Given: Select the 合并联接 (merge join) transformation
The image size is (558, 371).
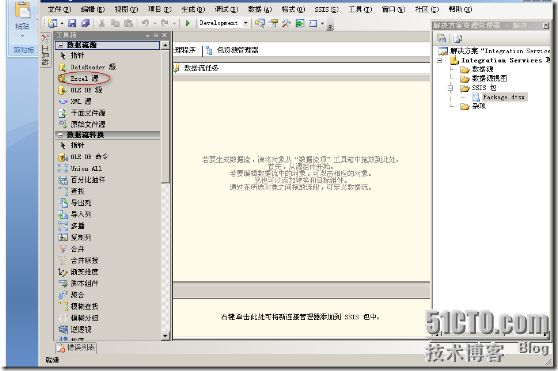Looking at the screenshot, I should pyautogui.click(x=79, y=260).
